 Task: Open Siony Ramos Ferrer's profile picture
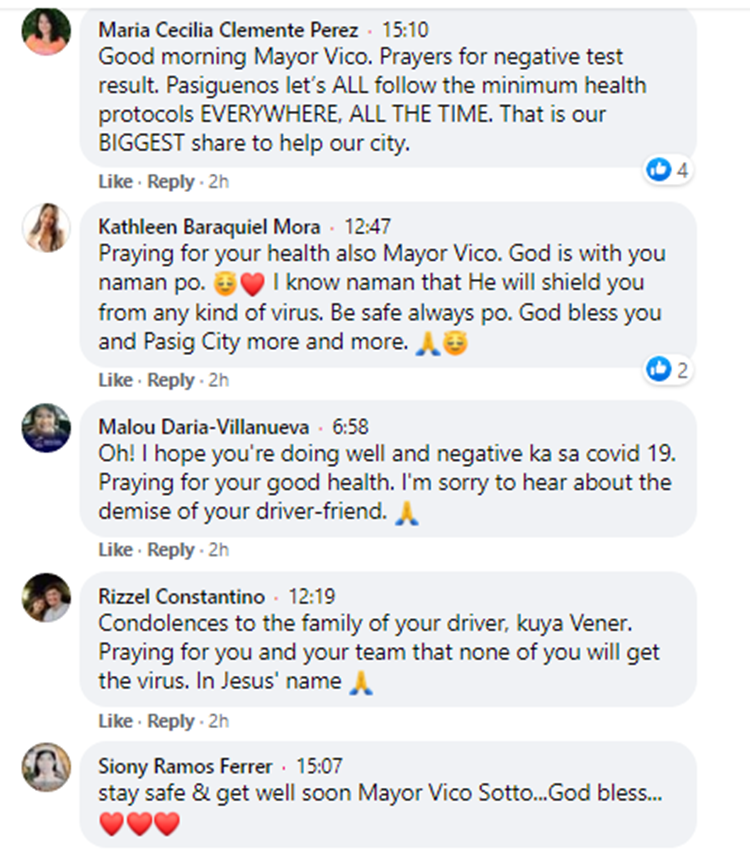46,762
